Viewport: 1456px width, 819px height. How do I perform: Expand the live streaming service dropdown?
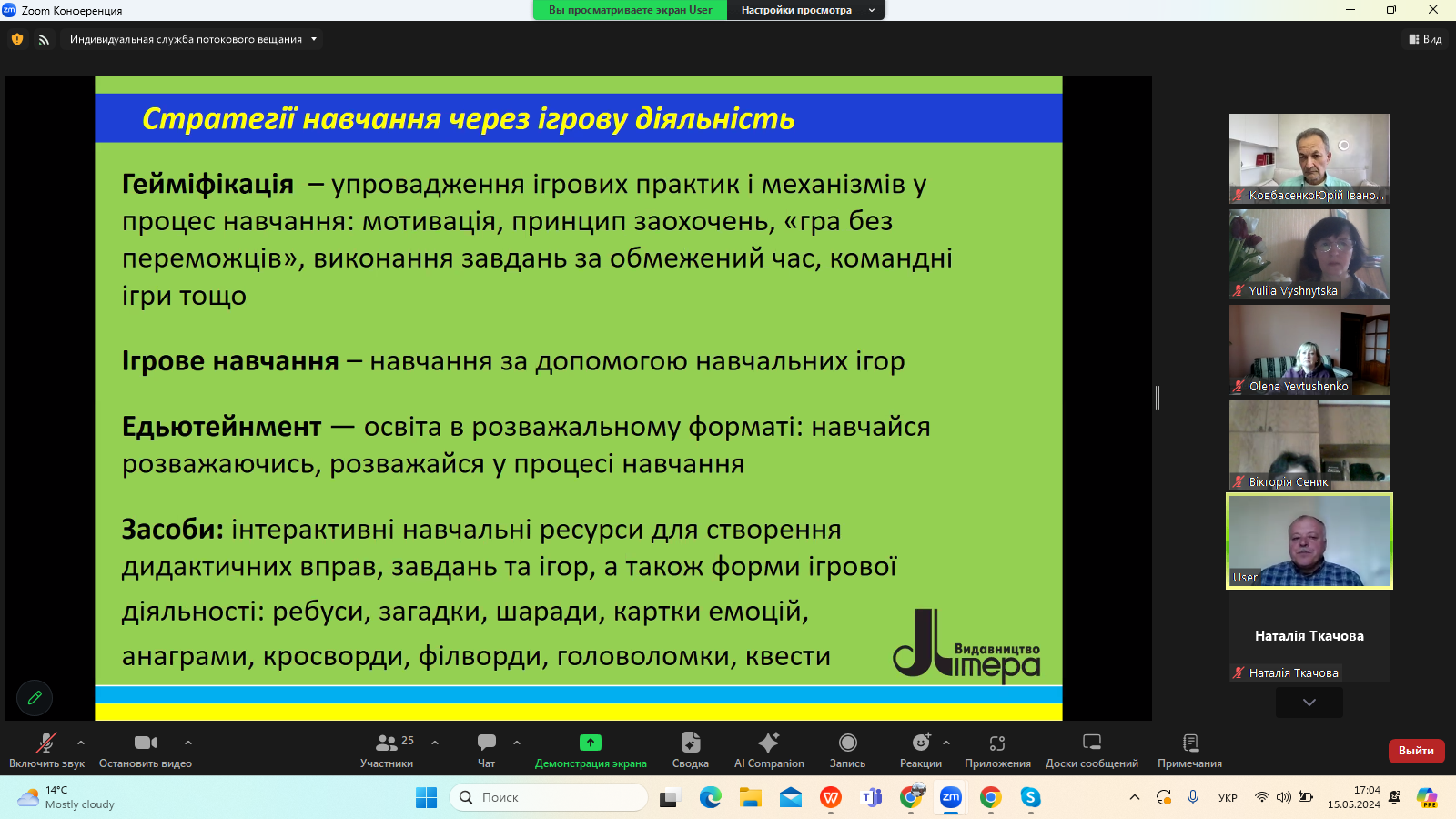(314, 39)
